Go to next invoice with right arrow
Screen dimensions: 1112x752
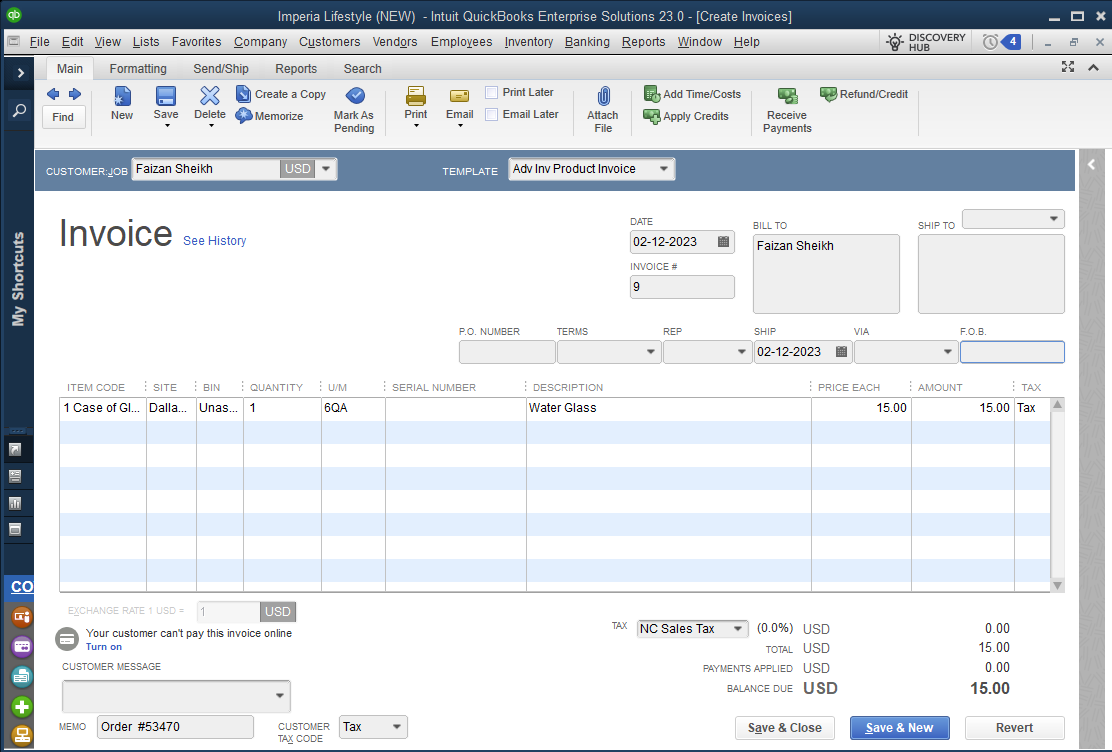74,94
